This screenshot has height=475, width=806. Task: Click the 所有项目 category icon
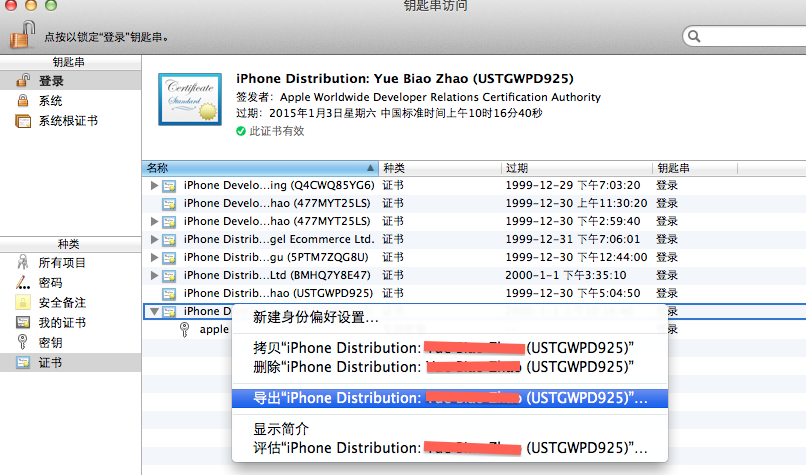[x=23, y=262]
